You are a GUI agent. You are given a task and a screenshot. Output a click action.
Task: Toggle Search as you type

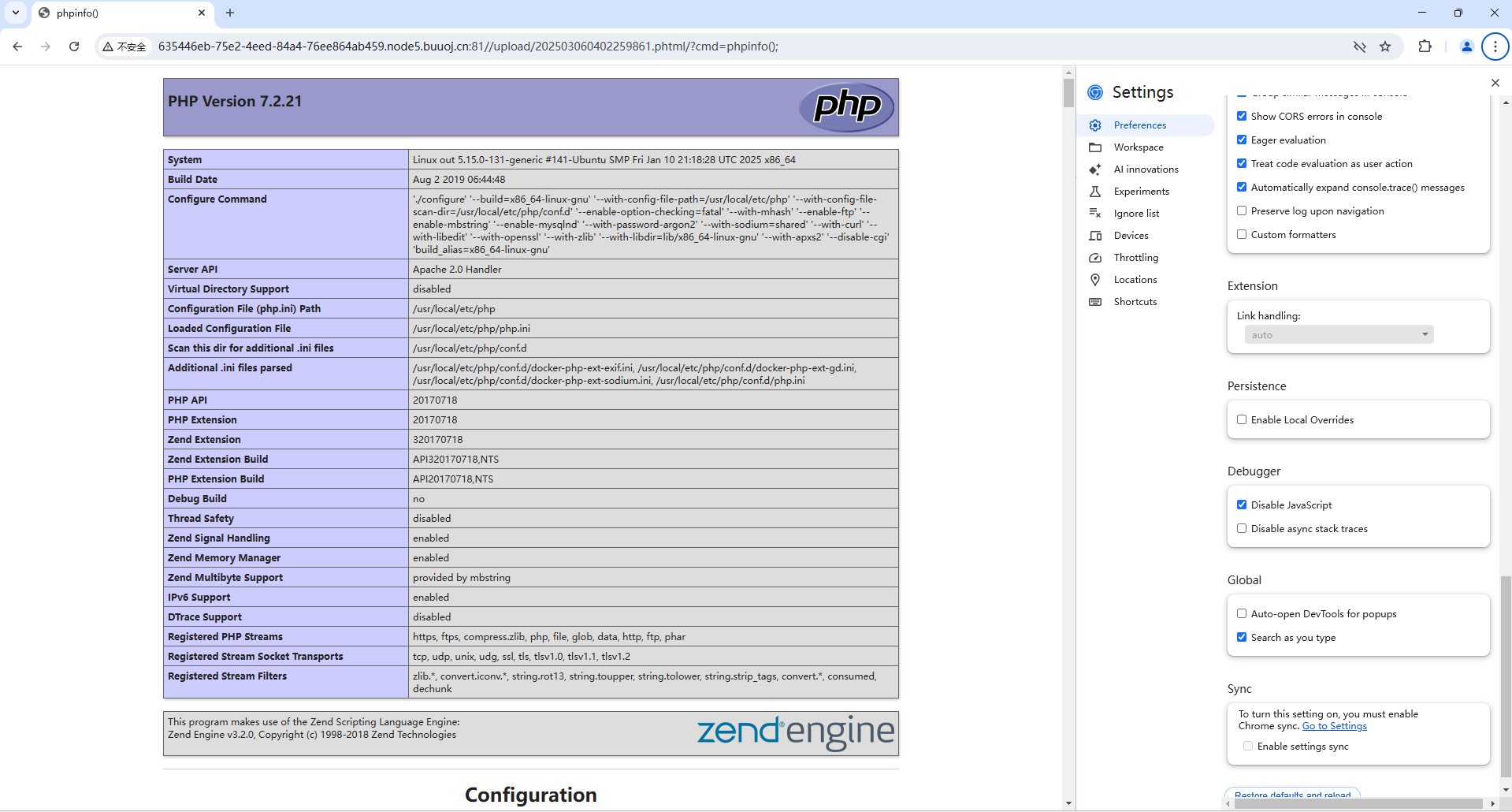click(1242, 637)
